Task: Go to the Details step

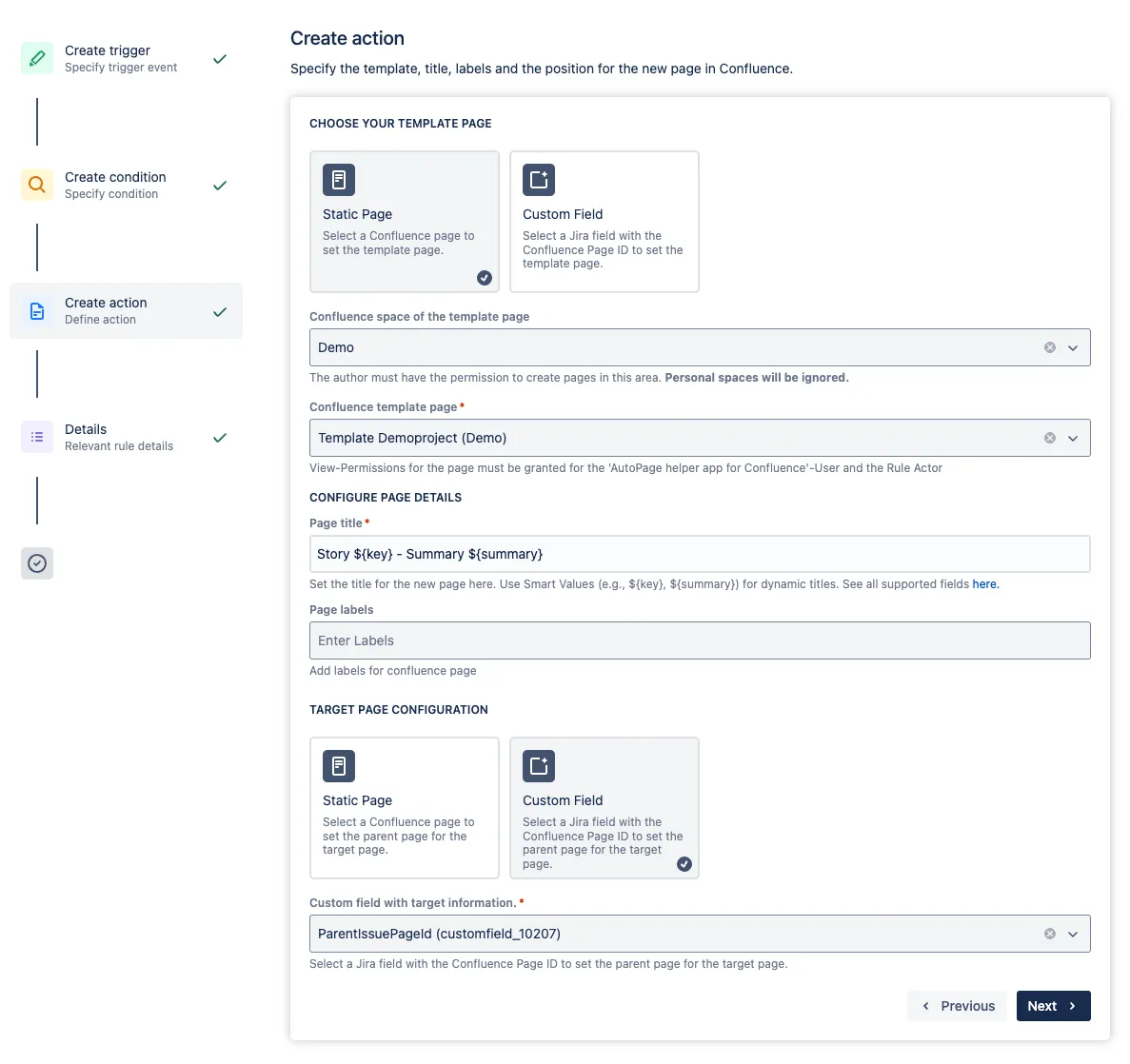Action: pyautogui.click(x=86, y=437)
